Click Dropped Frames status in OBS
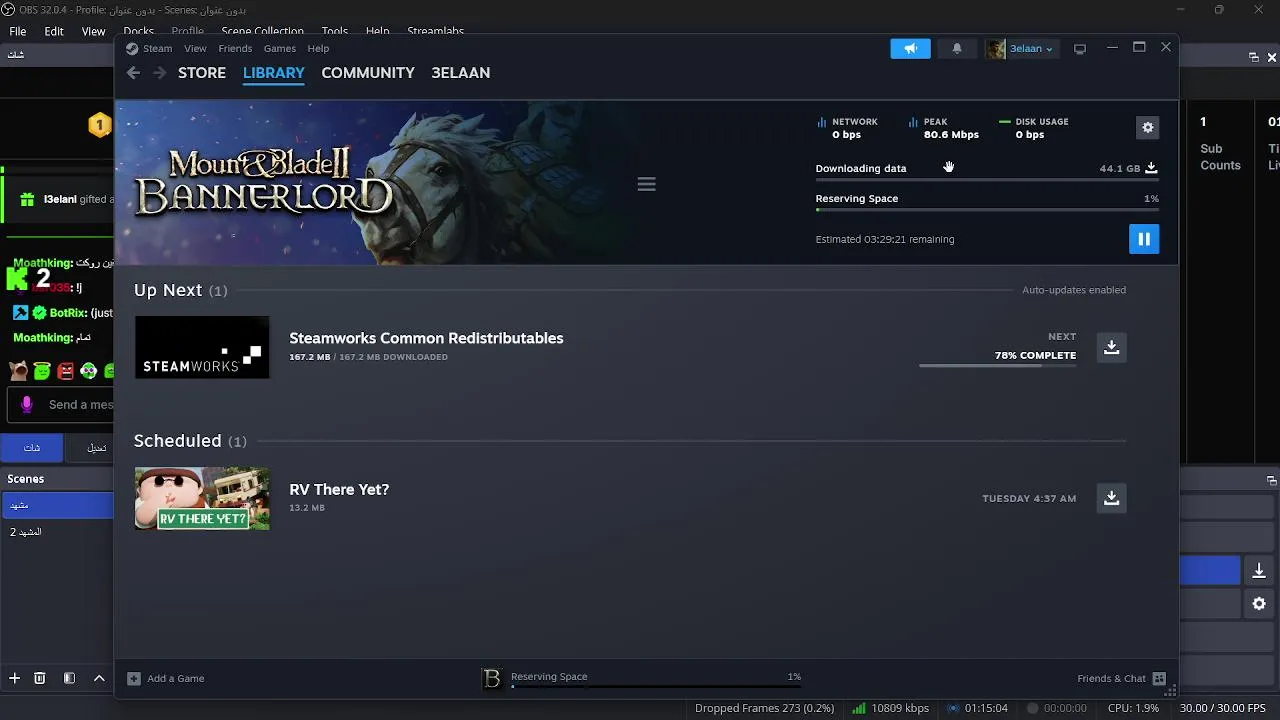 pyautogui.click(x=764, y=708)
